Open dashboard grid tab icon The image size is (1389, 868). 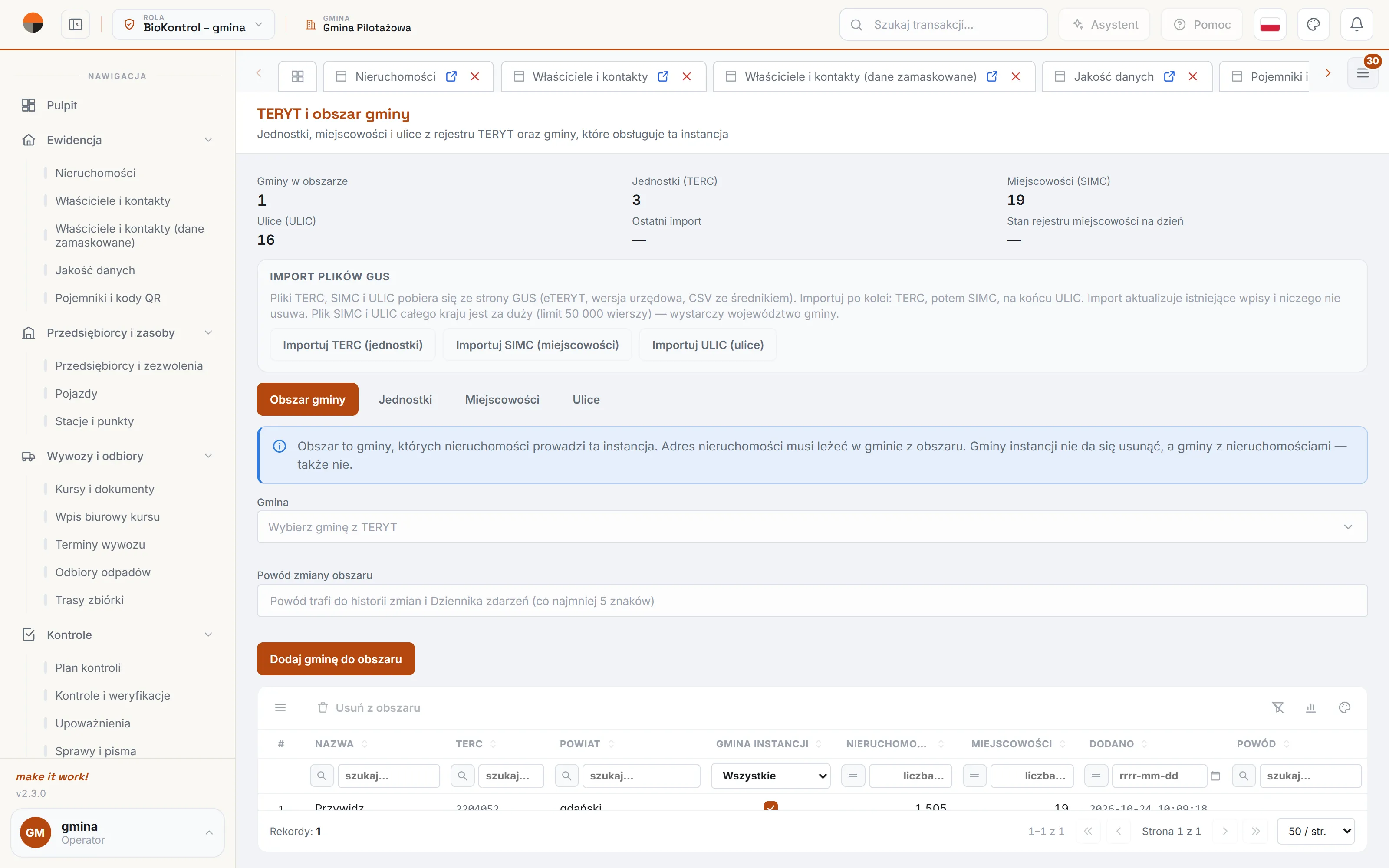[297, 76]
